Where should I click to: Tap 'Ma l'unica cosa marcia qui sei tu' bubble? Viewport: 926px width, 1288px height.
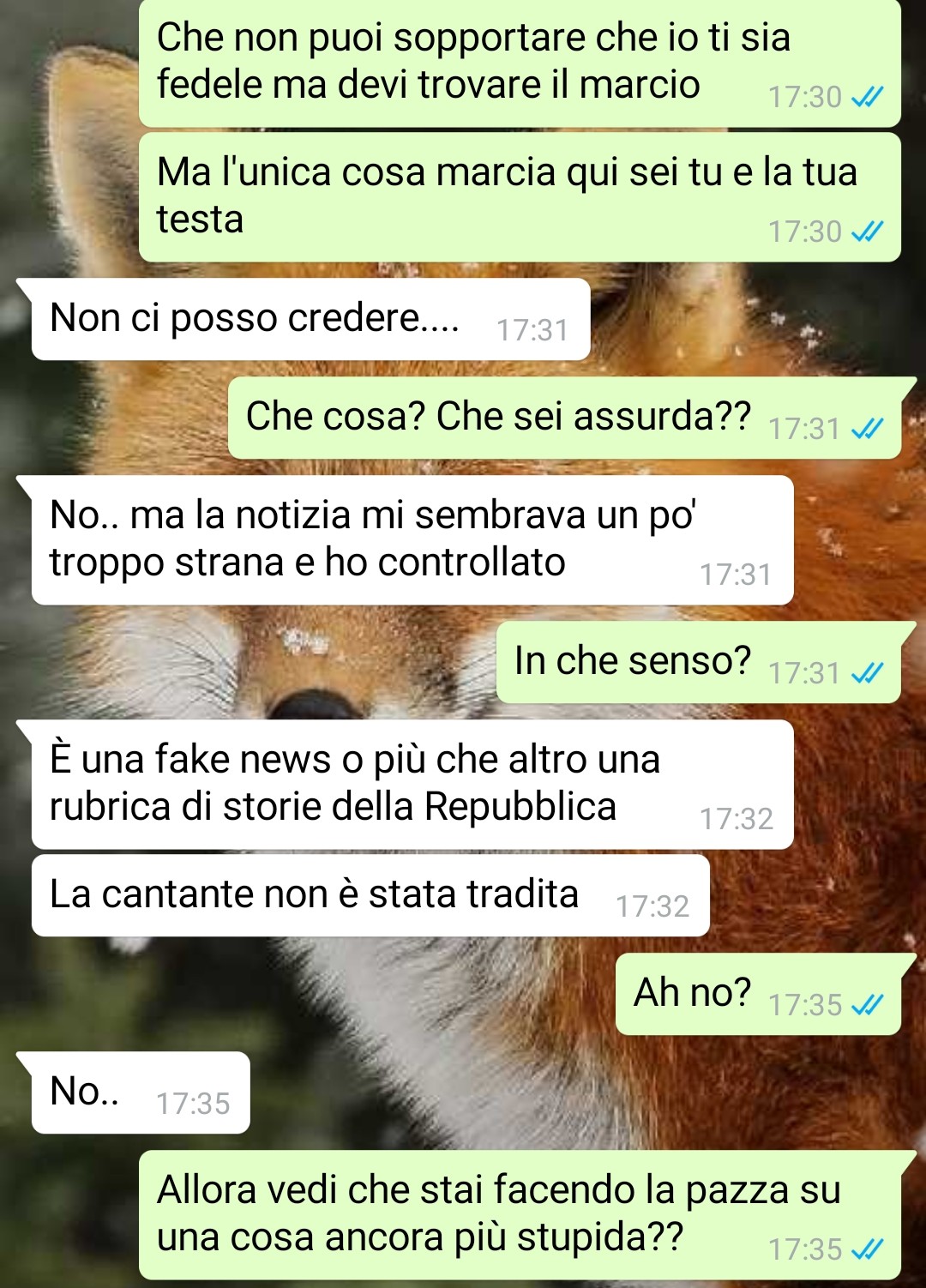click(x=520, y=197)
